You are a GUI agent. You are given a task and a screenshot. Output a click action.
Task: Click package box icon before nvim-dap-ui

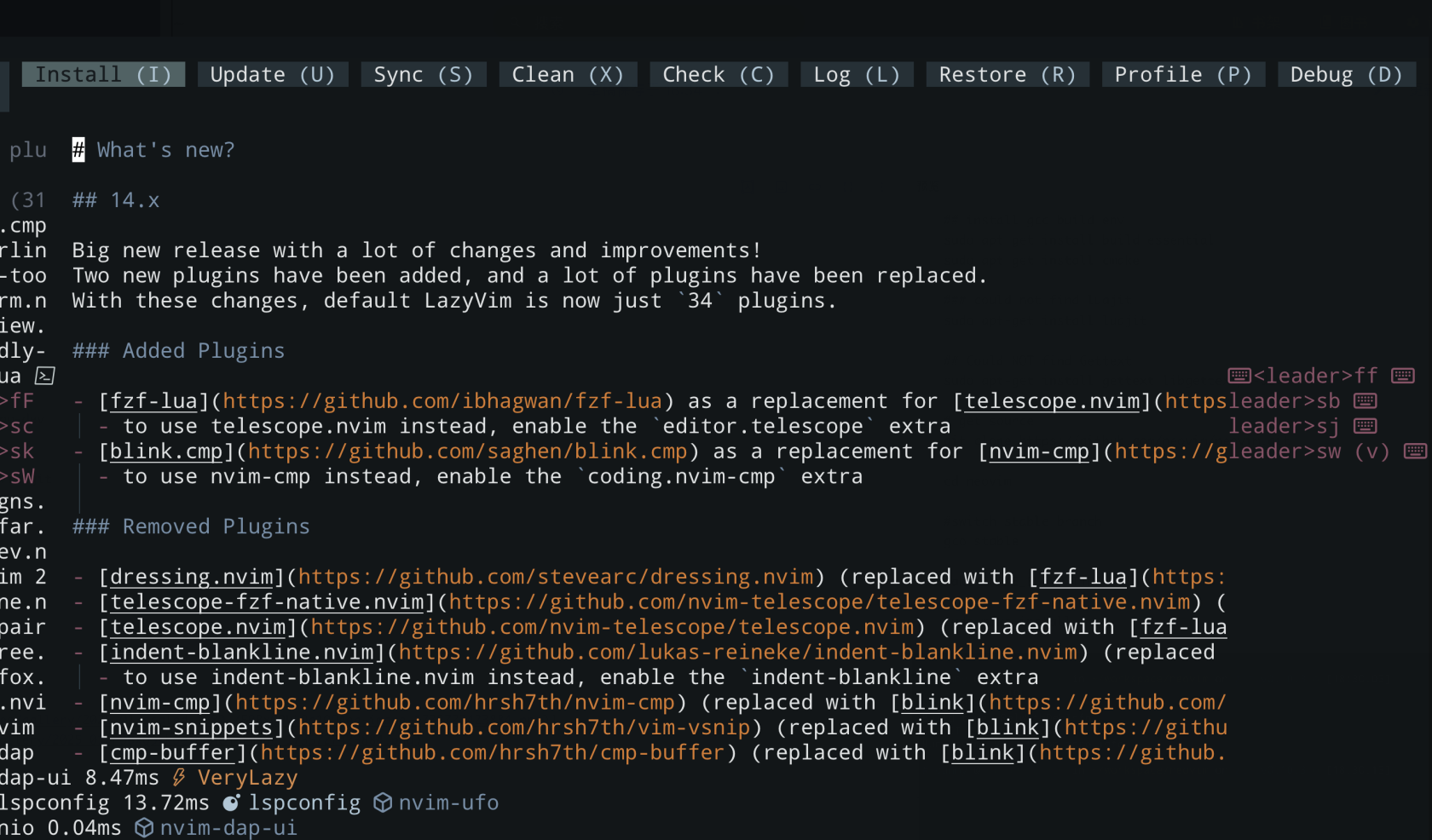coord(144,827)
